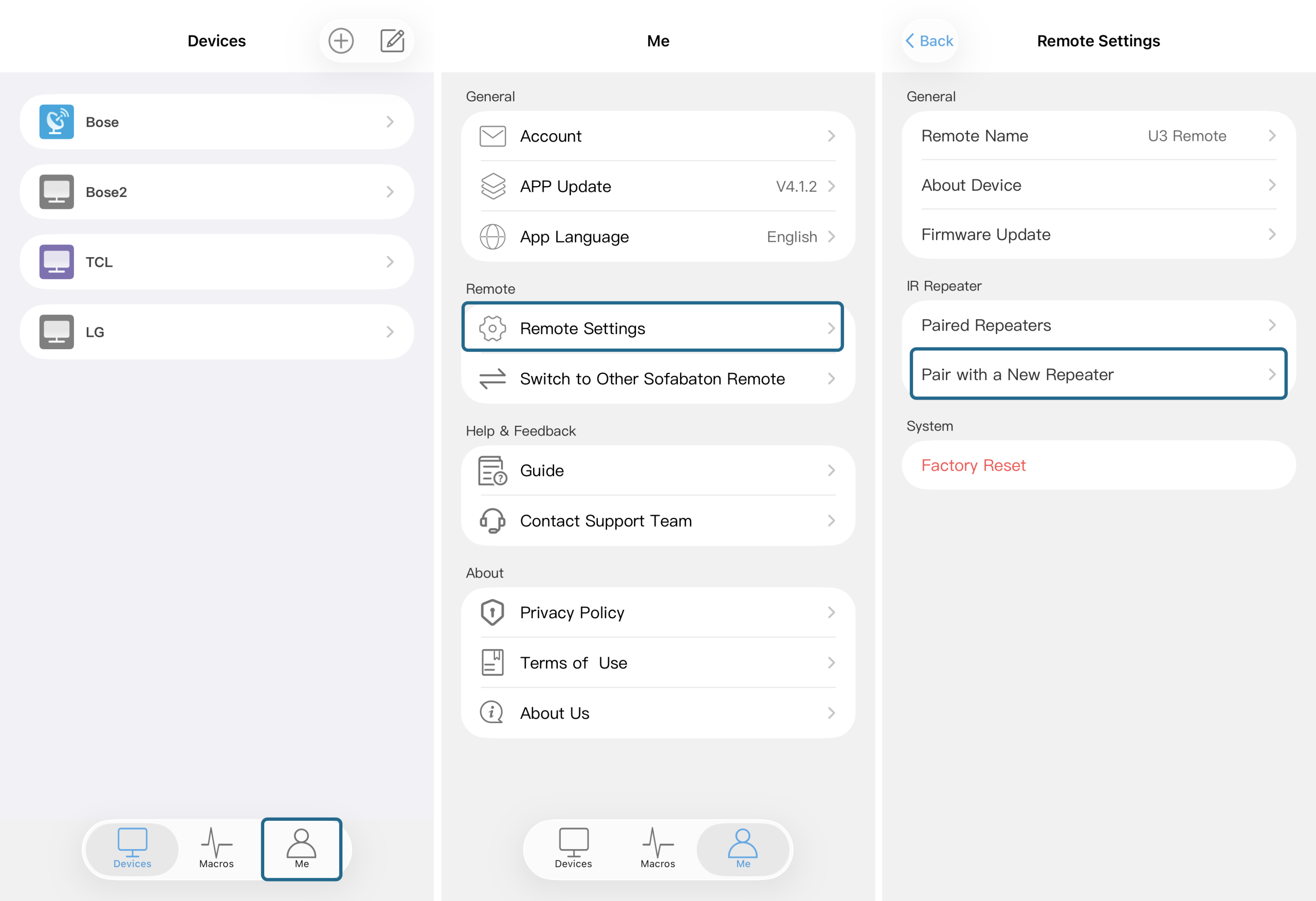1316x901 pixels.
Task: Switch to Macros tab in Me screen
Action: tap(658, 849)
